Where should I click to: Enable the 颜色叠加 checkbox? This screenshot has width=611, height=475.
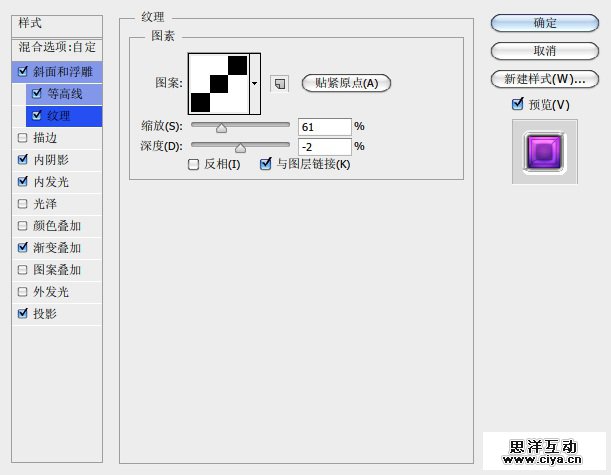tap(23, 226)
